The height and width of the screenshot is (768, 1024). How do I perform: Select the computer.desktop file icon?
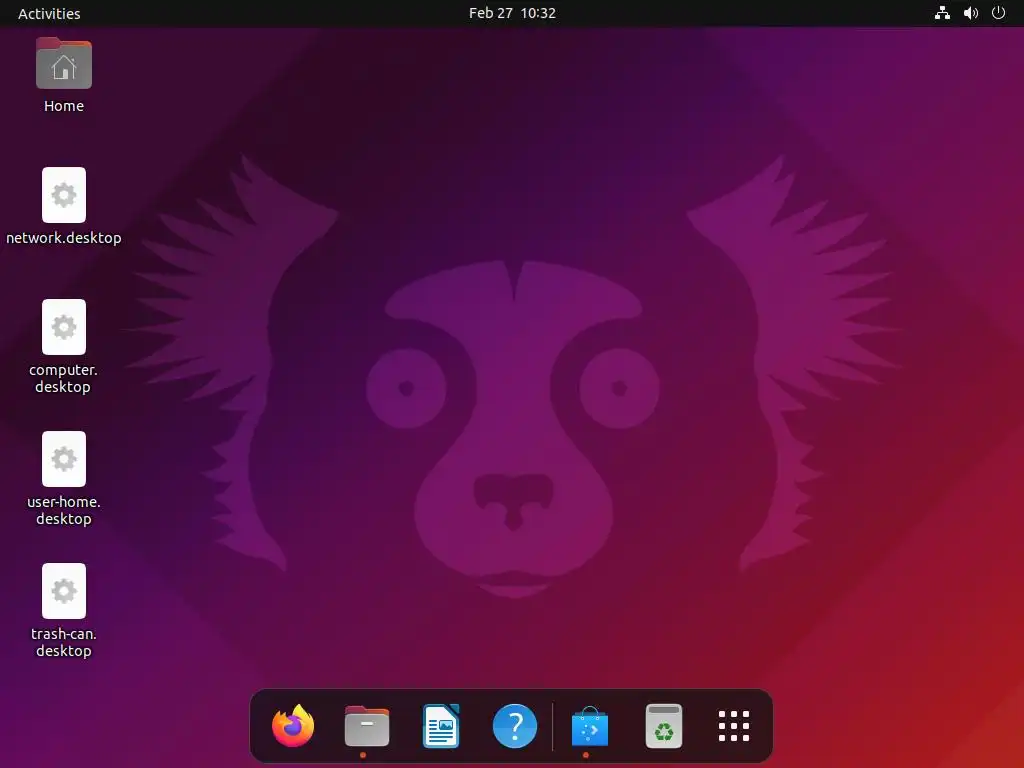click(63, 327)
